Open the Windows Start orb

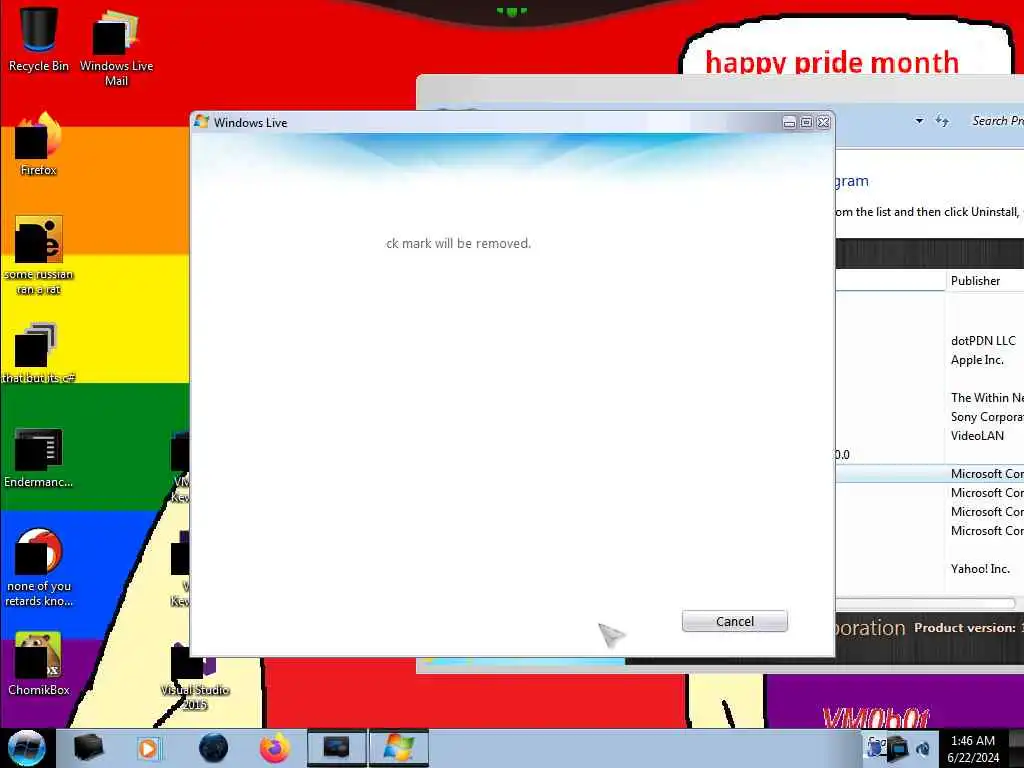[26, 748]
